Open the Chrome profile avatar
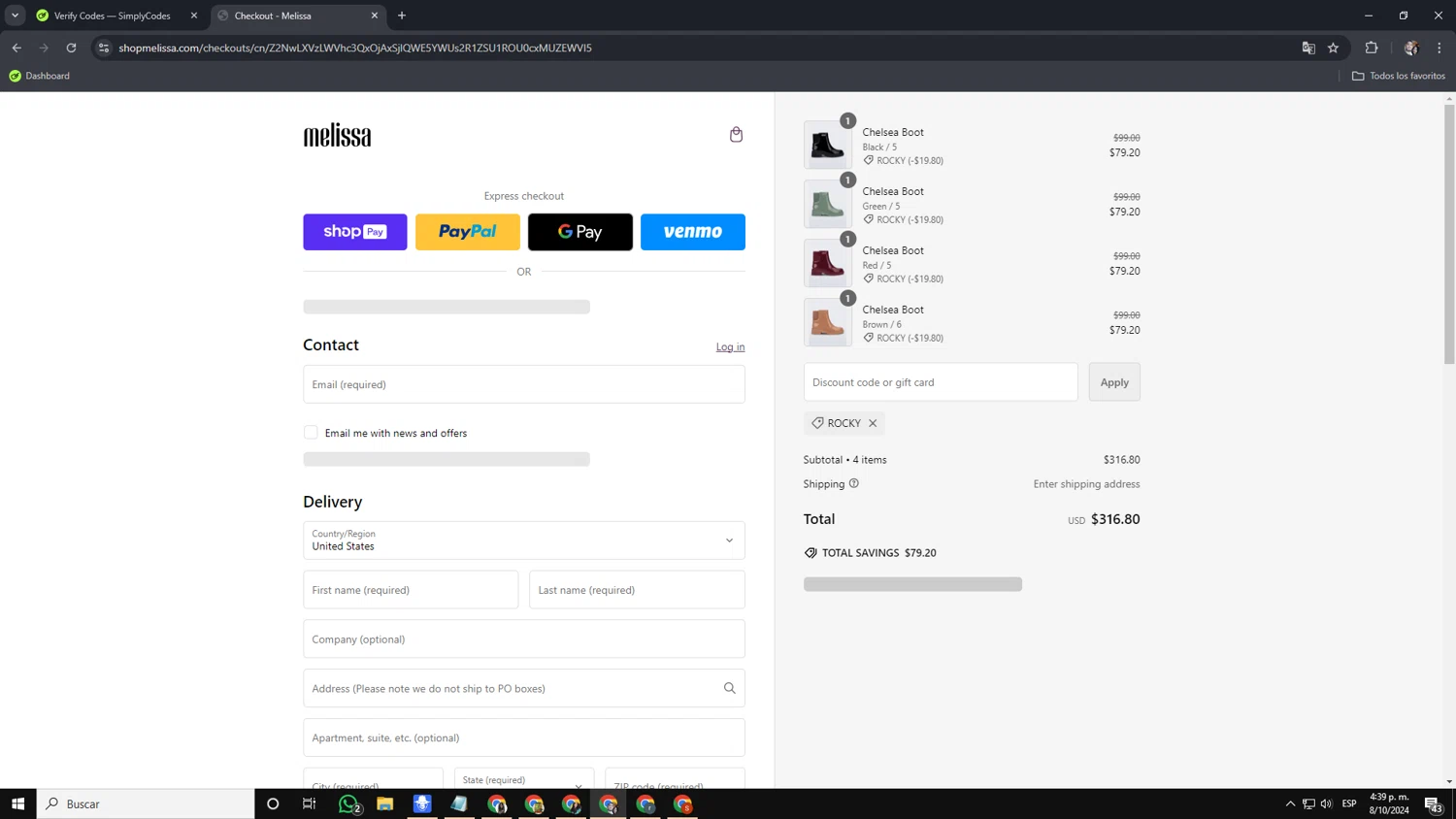Viewport: 1456px width, 819px height. click(x=1411, y=48)
